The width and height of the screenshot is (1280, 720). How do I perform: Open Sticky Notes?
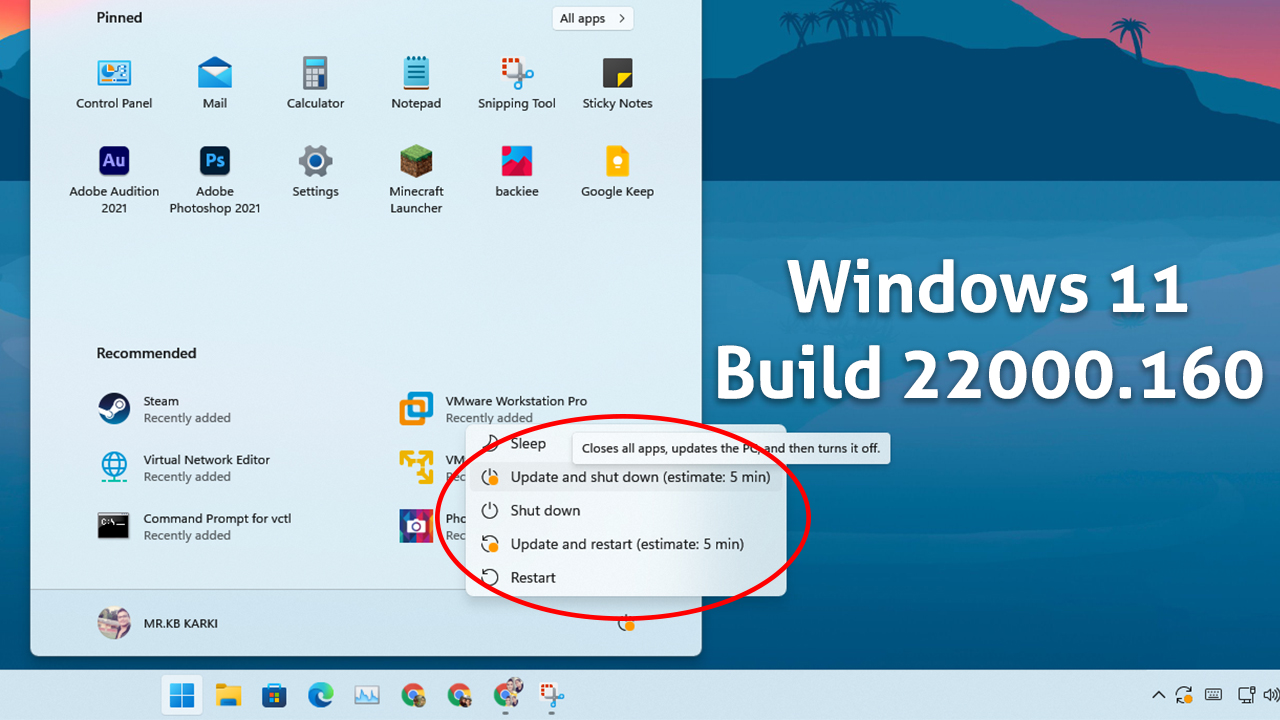pos(617,83)
